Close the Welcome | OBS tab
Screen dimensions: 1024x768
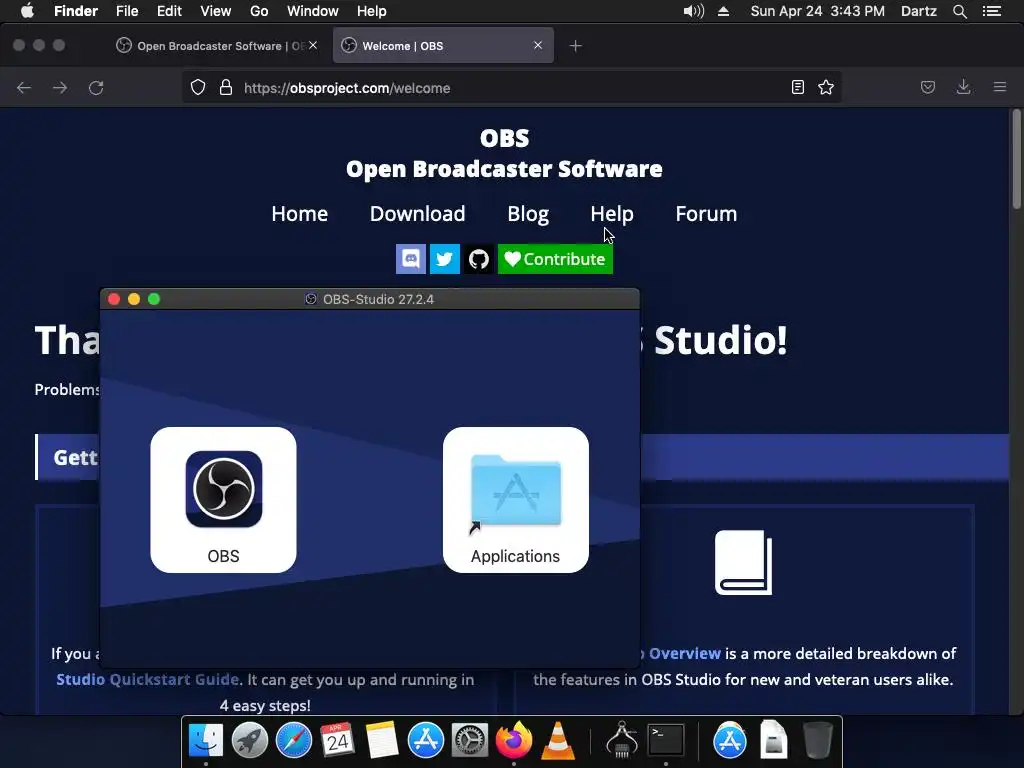pos(537,45)
